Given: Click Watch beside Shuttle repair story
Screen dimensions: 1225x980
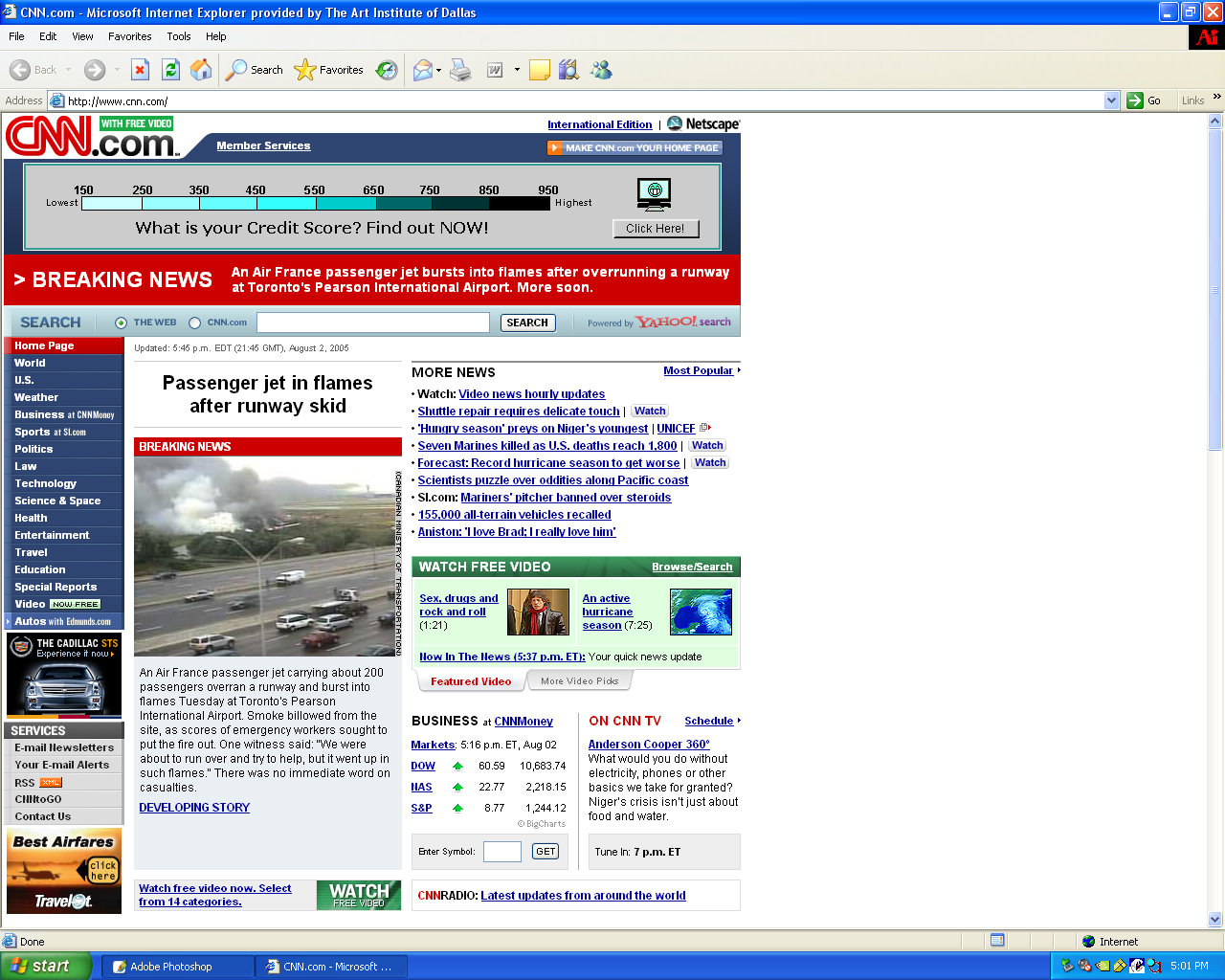Looking at the screenshot, I should click(x=650, y=411).
